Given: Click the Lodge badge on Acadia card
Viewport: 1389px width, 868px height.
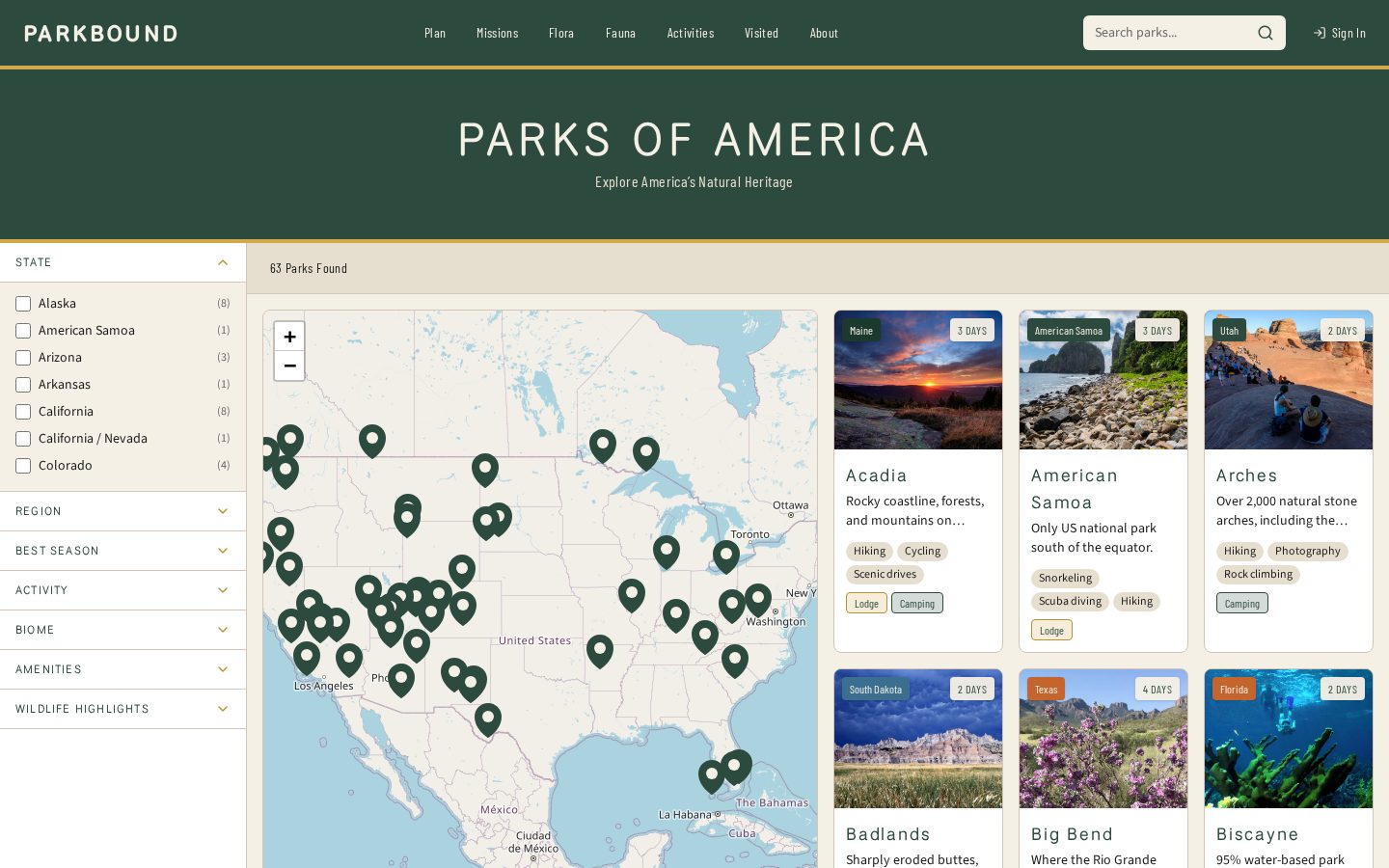Looking at the screenshot, I should click(866, 604).
